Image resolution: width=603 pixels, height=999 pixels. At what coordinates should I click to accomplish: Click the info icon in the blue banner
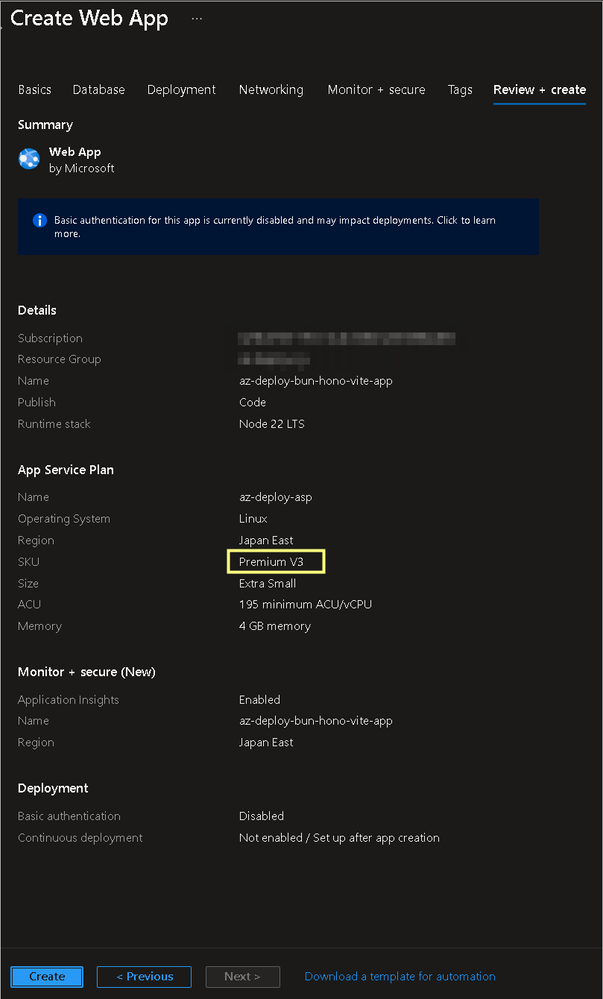[x=40, y=220]
